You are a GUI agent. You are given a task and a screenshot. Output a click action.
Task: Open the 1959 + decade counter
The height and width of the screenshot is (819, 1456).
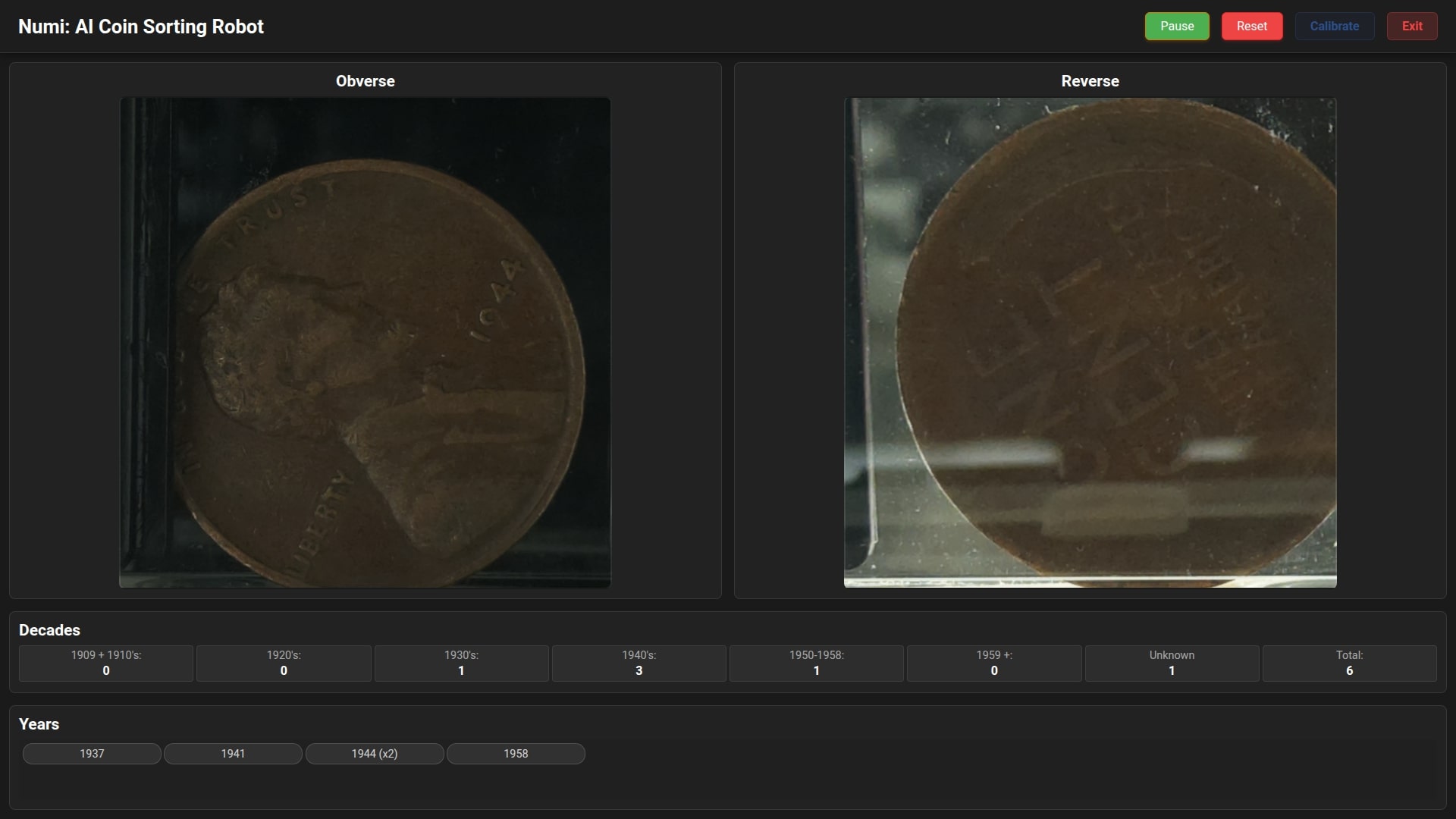coord(994,663)
